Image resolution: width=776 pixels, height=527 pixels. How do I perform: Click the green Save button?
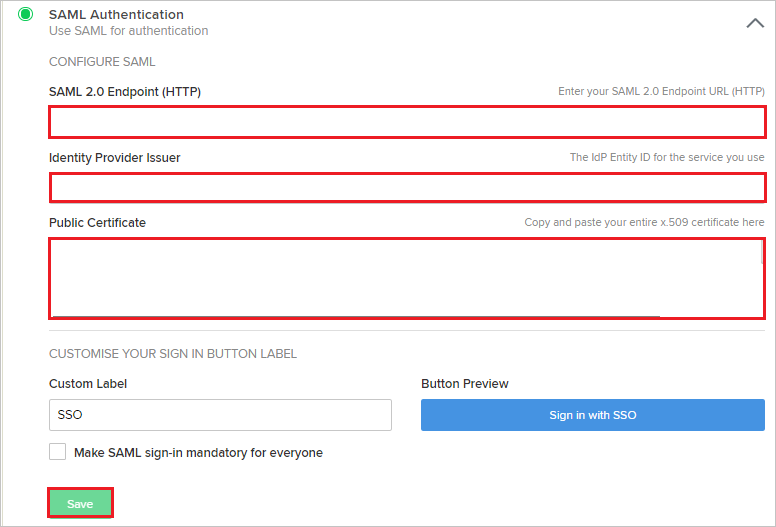[x=80, y=503]
